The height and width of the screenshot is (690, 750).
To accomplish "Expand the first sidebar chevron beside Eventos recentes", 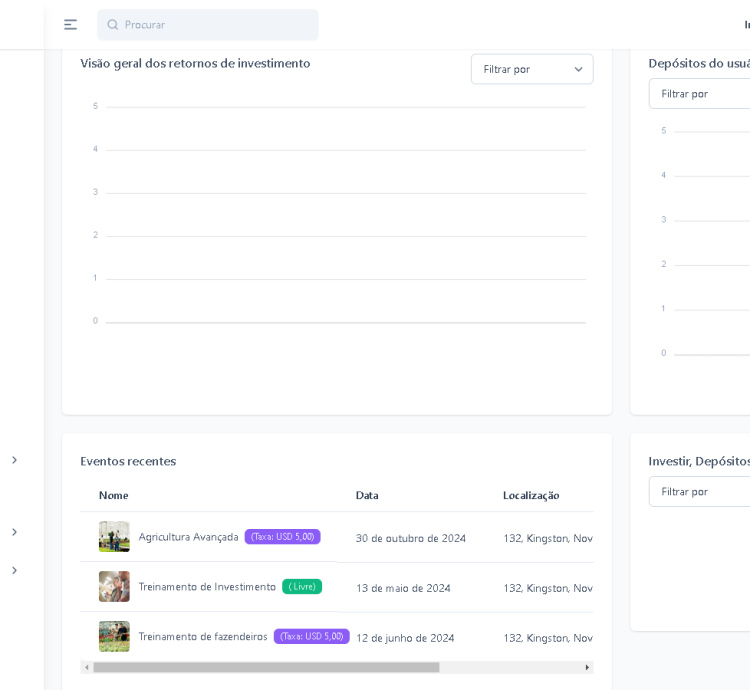I will point(14,460).
